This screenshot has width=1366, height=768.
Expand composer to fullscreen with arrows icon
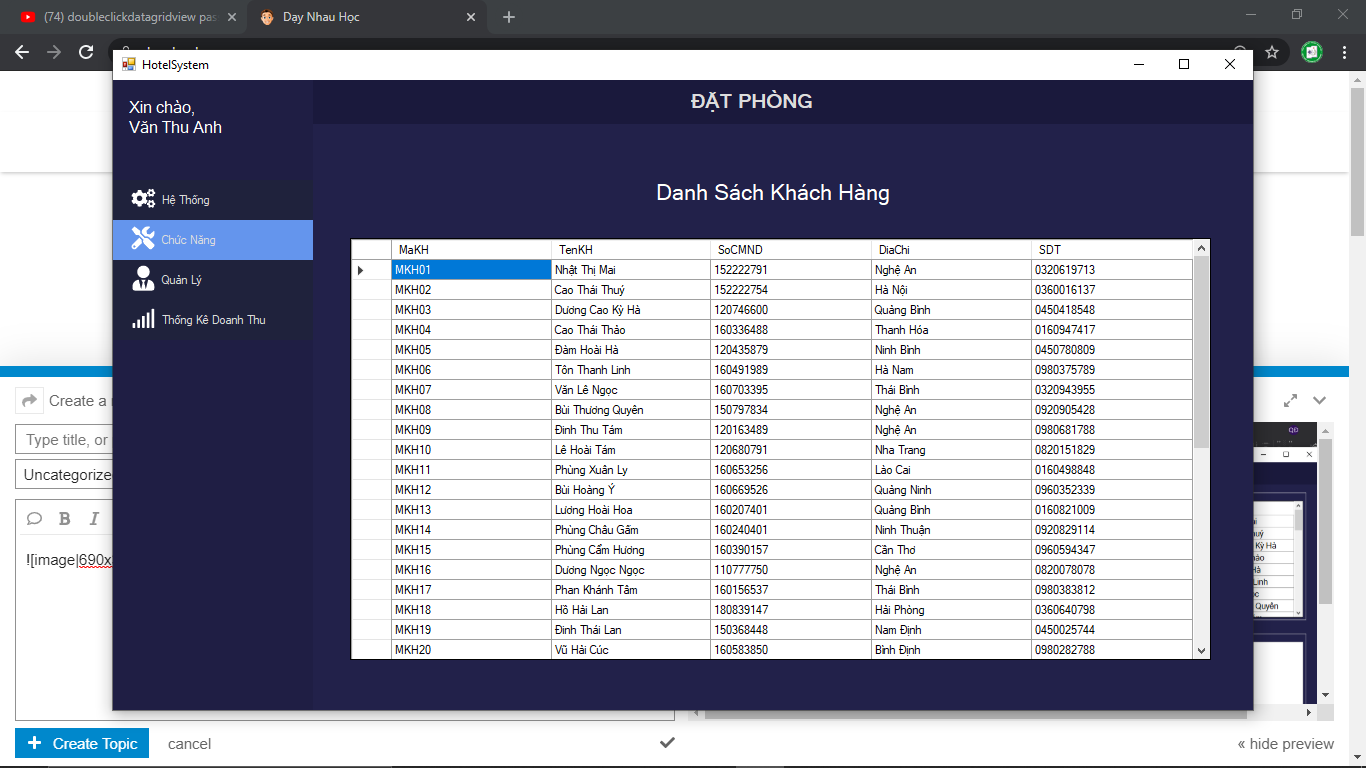pos(1291,400)
